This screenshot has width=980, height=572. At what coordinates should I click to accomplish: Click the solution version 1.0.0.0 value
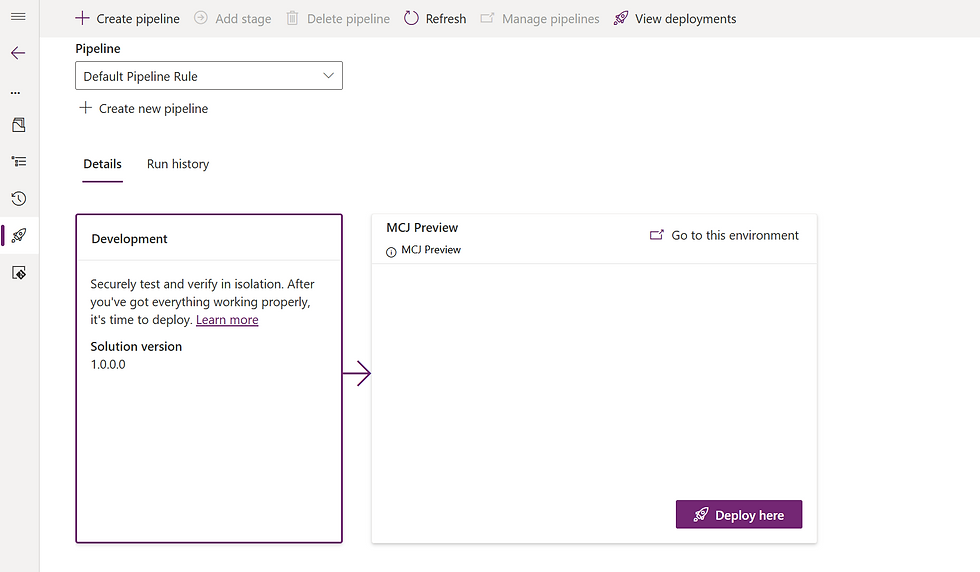click(x=108, y=364)
